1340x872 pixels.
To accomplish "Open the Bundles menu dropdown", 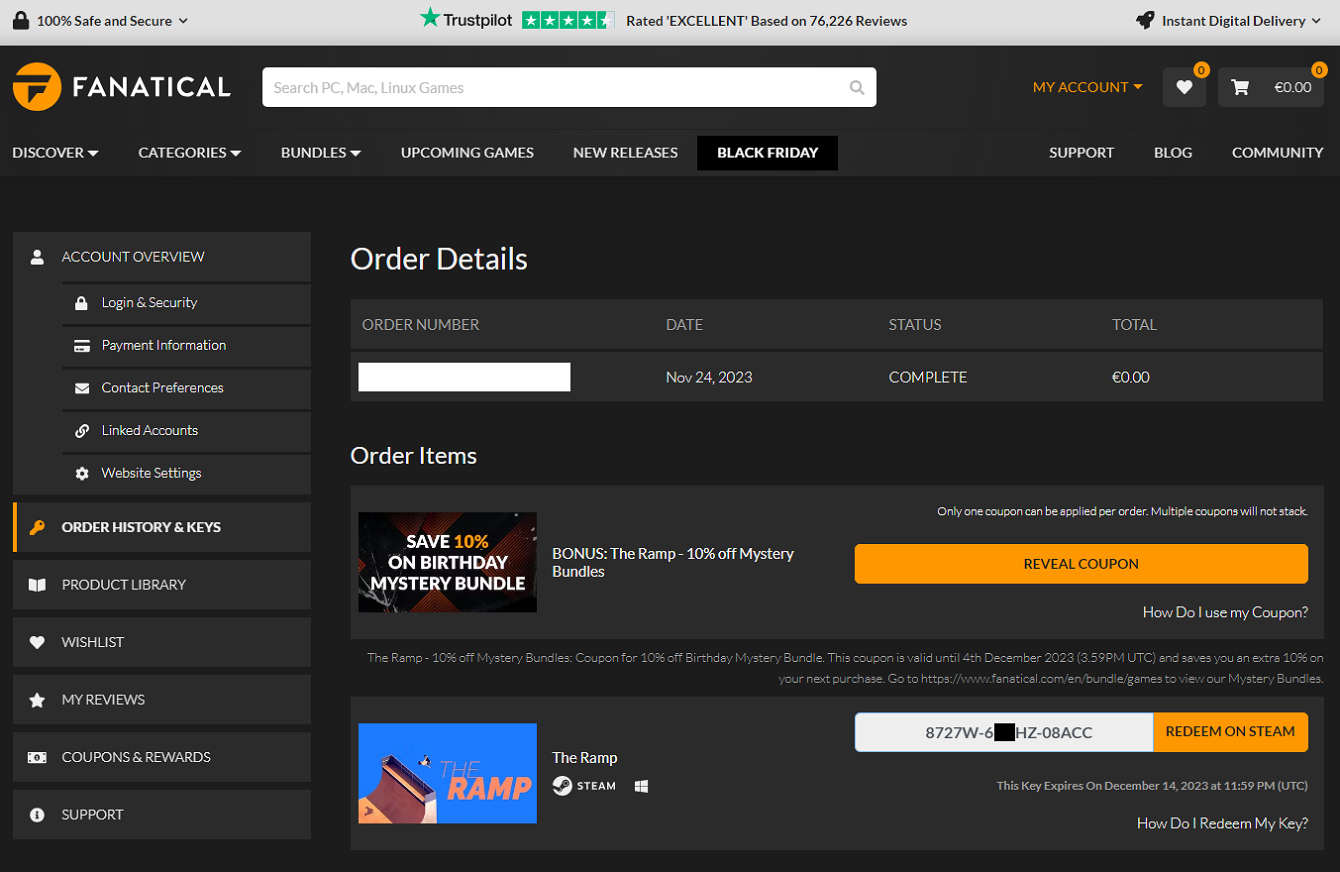I will point(320,153).
